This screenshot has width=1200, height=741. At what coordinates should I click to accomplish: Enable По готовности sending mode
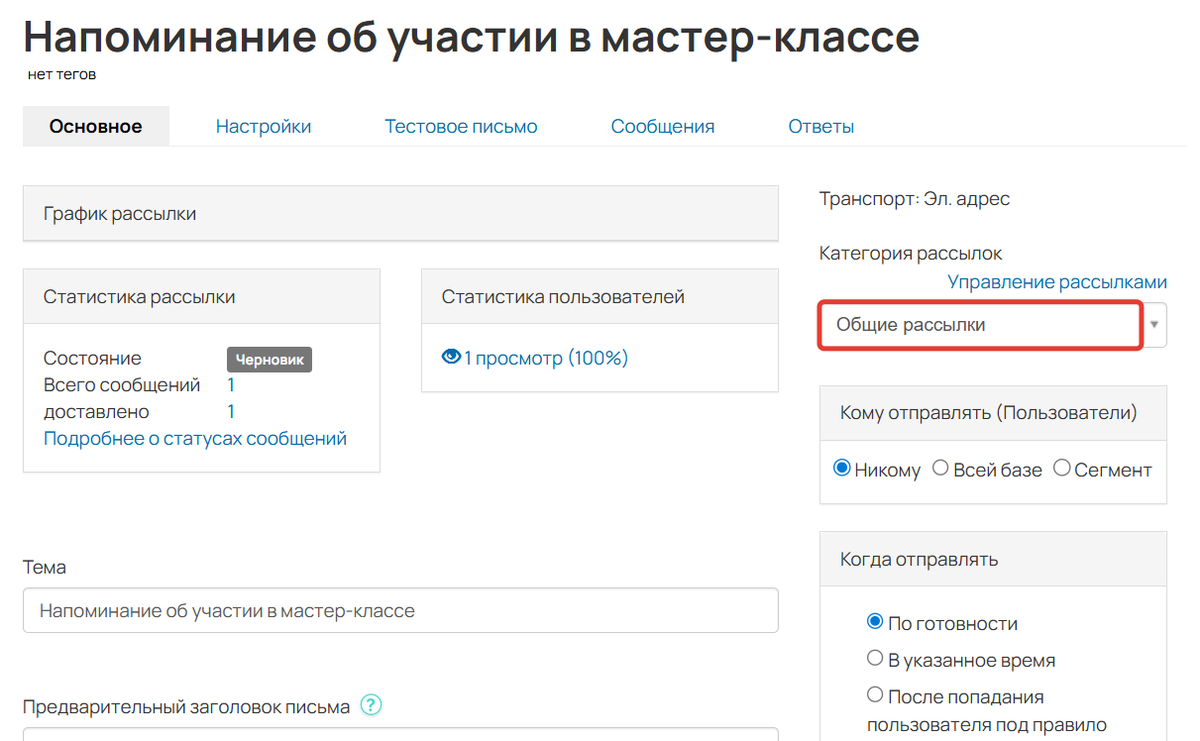[x=874, y=622]
